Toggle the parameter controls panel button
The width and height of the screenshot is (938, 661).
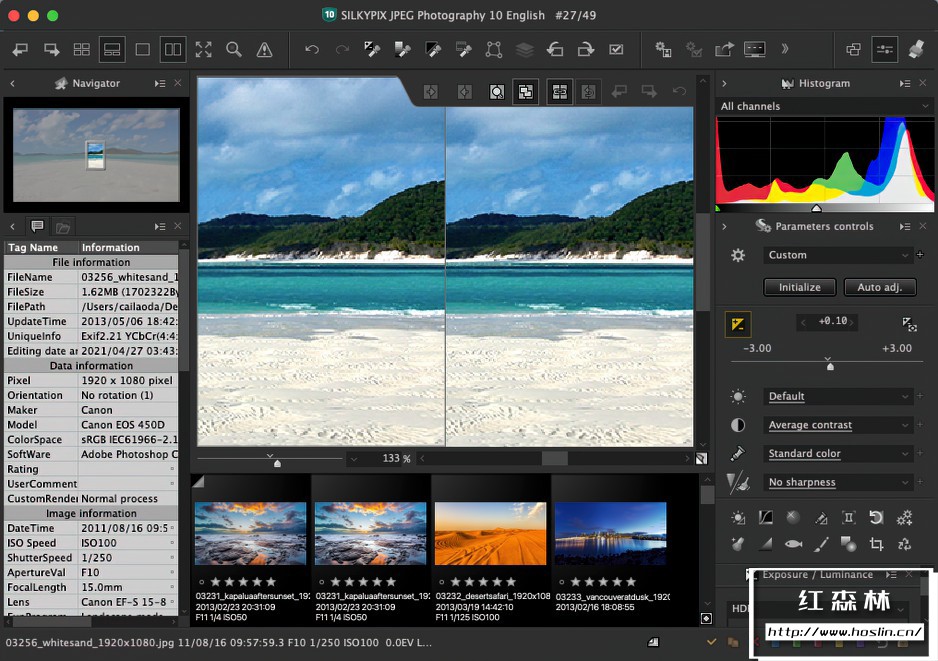[884, 49]
